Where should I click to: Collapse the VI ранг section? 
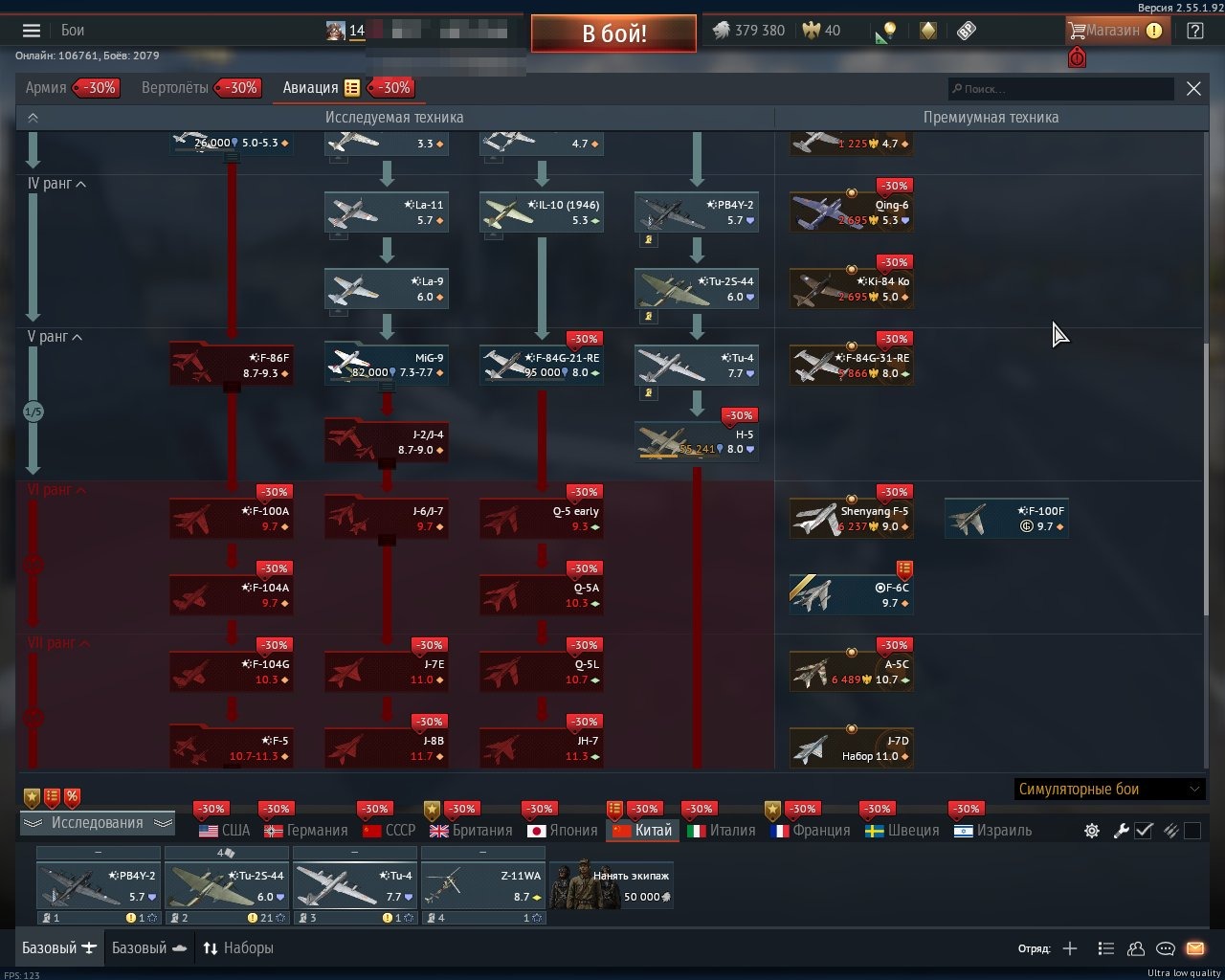[57, 490]
